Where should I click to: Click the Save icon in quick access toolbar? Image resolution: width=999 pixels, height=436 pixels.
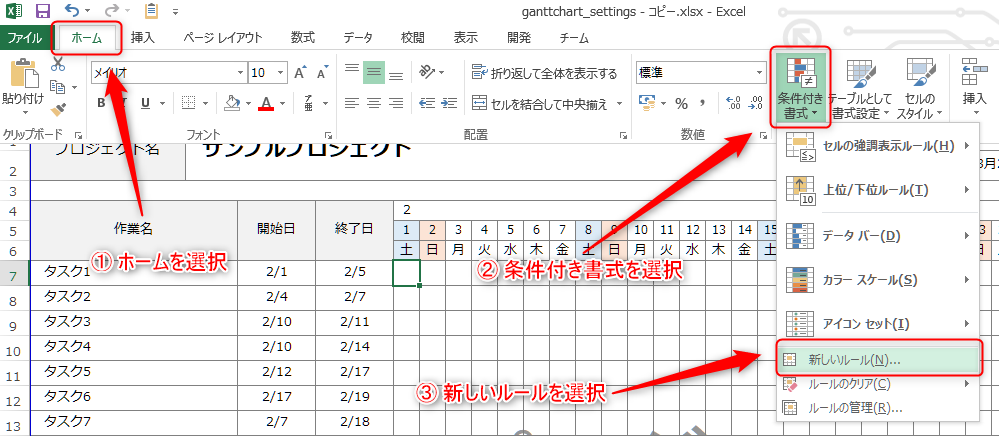(42, 12)
